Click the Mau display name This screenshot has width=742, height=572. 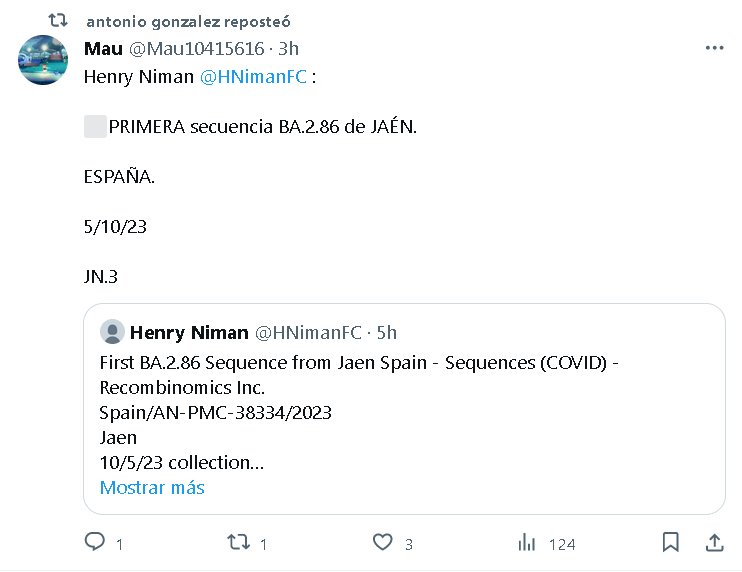click(x=103, y=49)
